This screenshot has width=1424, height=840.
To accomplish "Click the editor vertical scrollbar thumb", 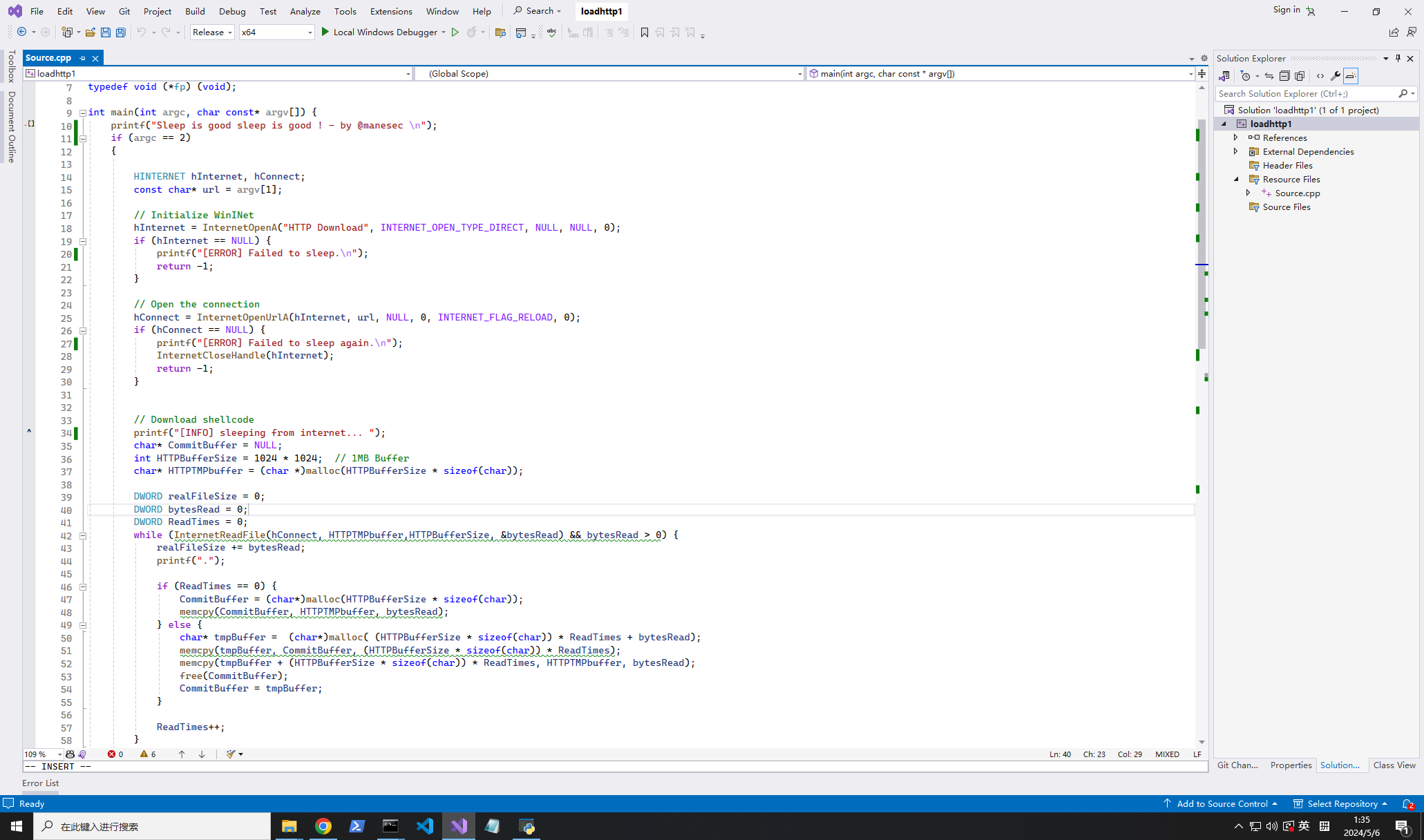I will [1202, 233].
